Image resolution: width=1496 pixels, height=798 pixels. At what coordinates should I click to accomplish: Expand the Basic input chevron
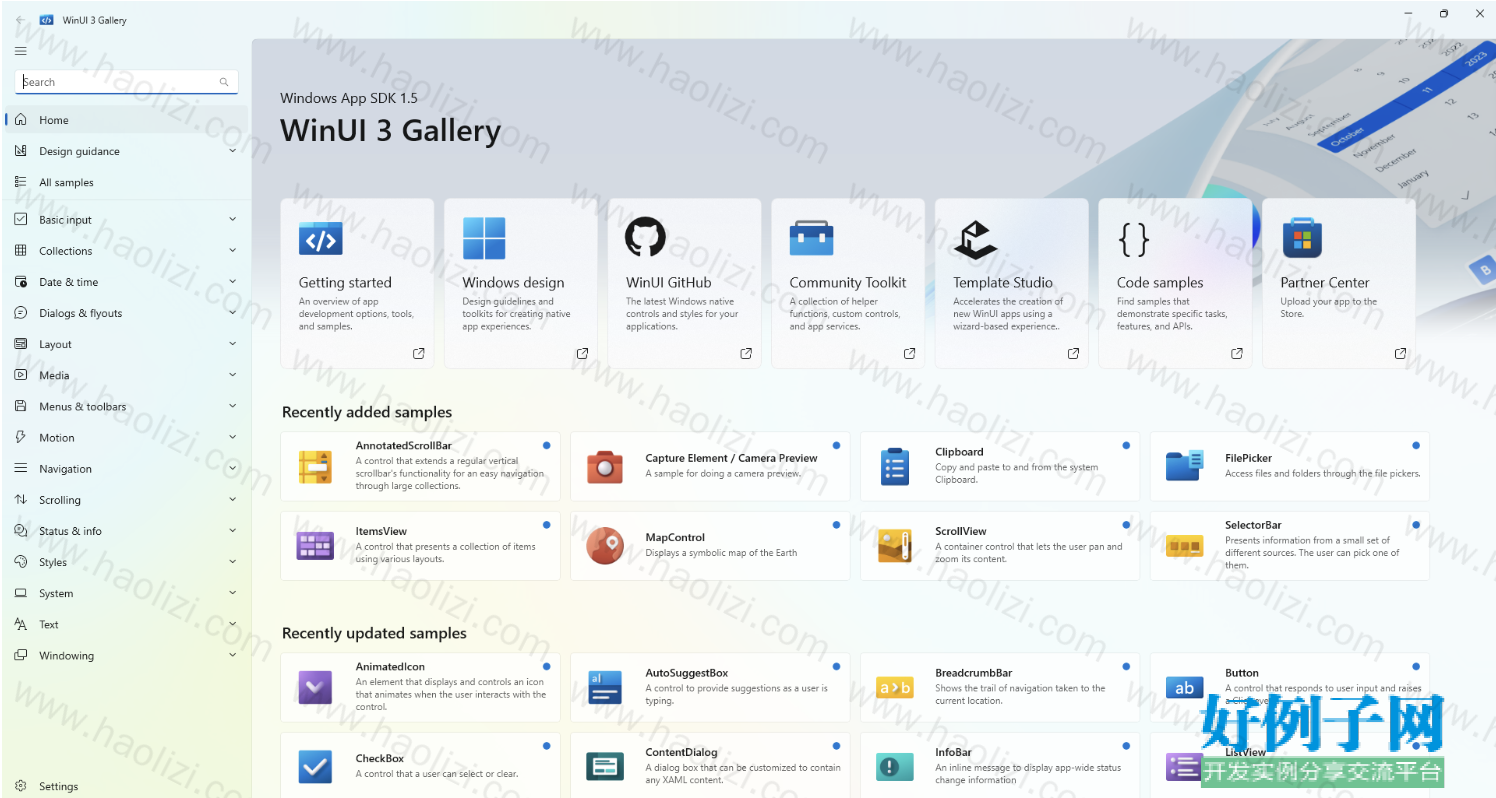(x=232, y=219)
